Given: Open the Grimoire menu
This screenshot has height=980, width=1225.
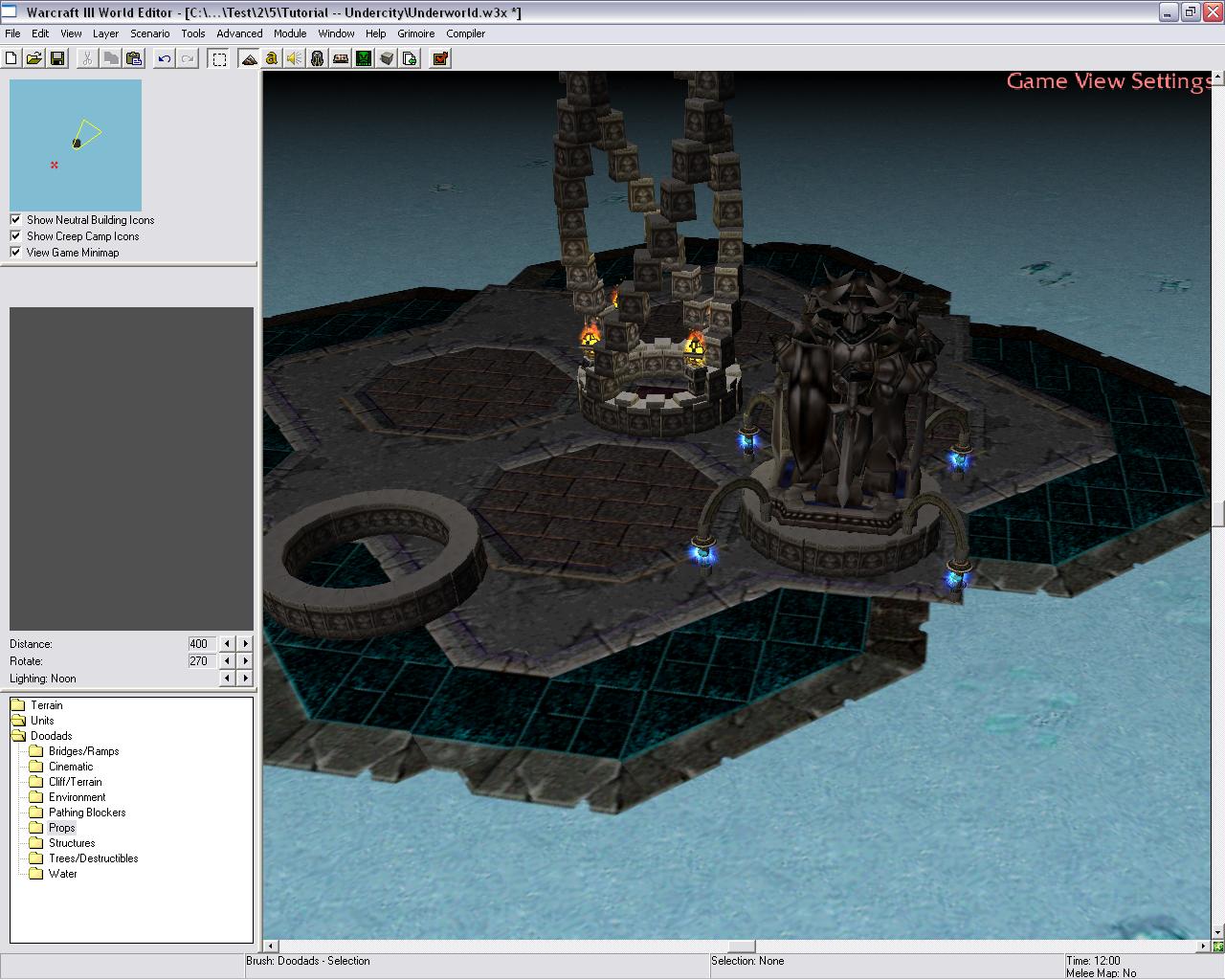Looking at the screenshot, I should tap(415, 33).
